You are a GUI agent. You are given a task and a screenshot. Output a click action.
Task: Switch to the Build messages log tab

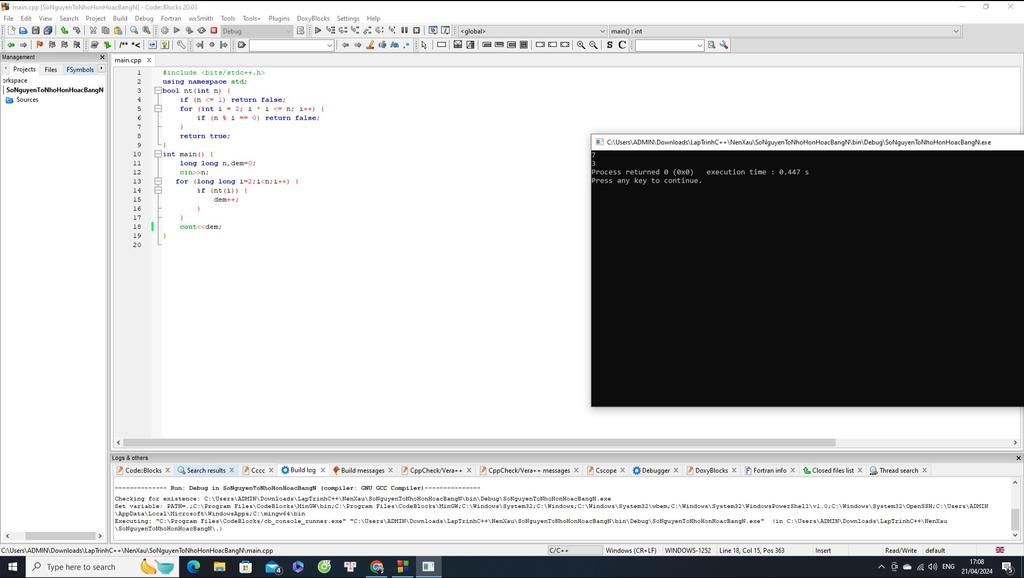click(362, 470)
